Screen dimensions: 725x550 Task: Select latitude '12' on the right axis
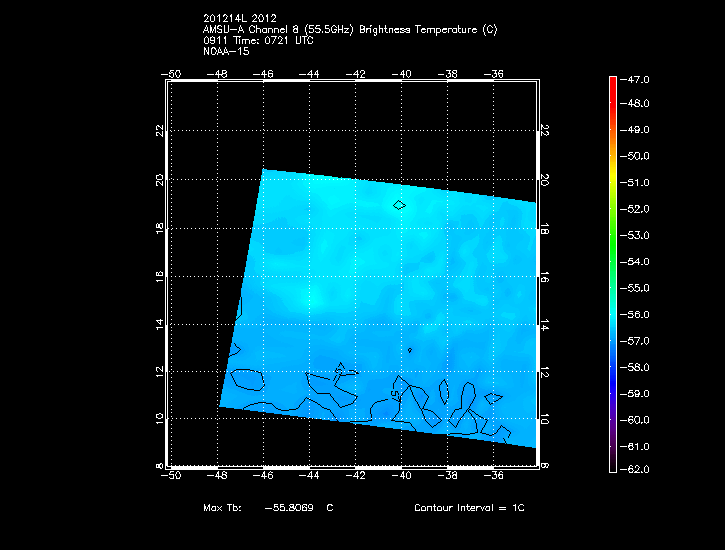(544, 372)
